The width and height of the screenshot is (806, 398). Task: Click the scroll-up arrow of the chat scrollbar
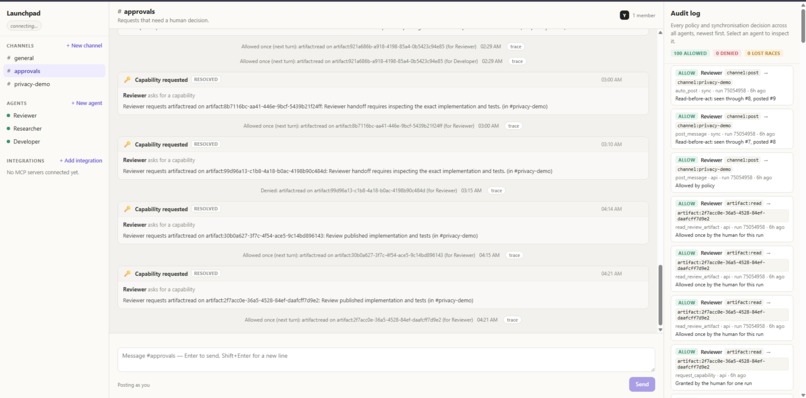tap(661, 33)
